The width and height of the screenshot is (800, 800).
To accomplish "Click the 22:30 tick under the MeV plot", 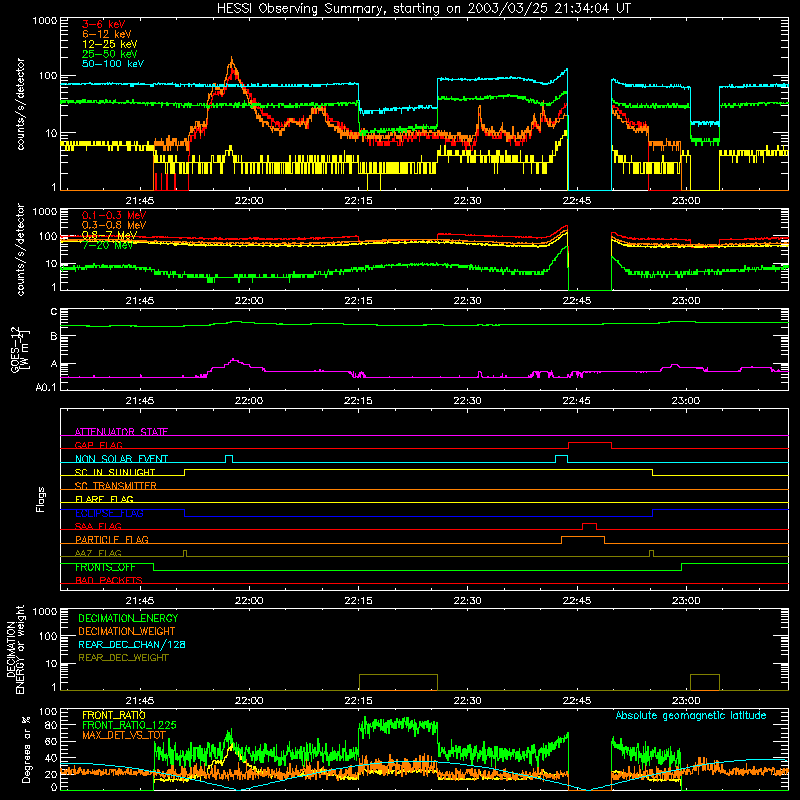I will coord(467,301).
